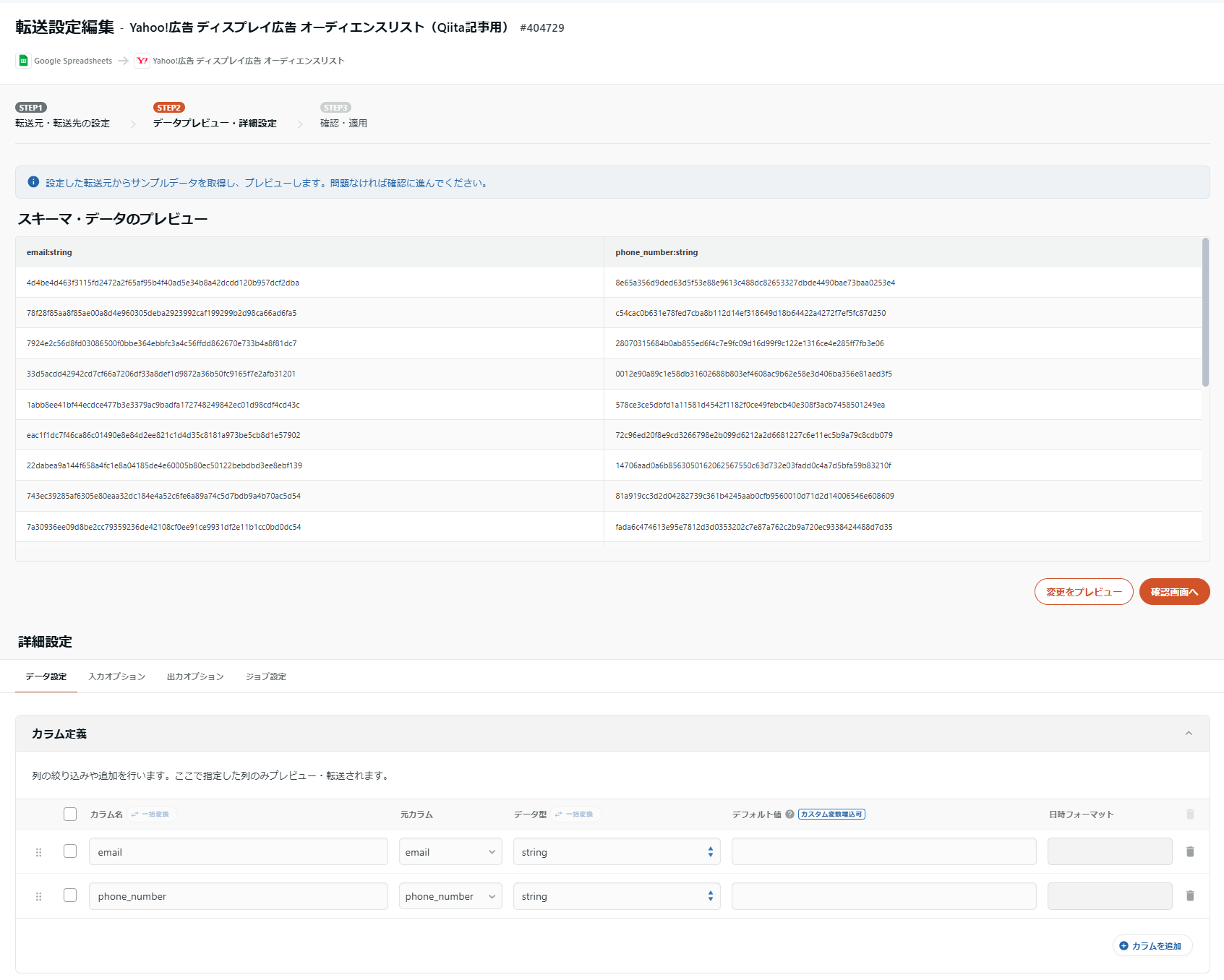Switch to the 入力オプション tab
The image size is (1224, 980).
tap(117, 676)
